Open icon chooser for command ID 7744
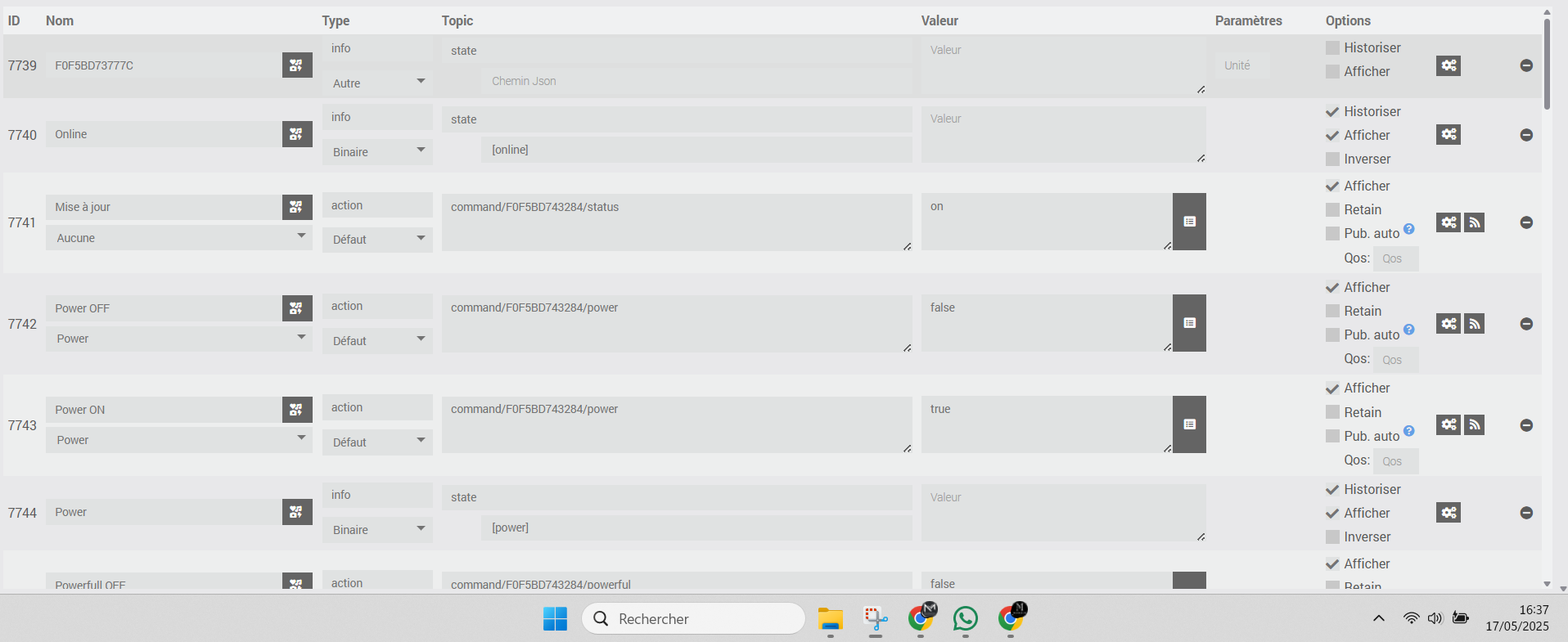Viewport: 1568px width, 642px height. (x=297, y=512)
